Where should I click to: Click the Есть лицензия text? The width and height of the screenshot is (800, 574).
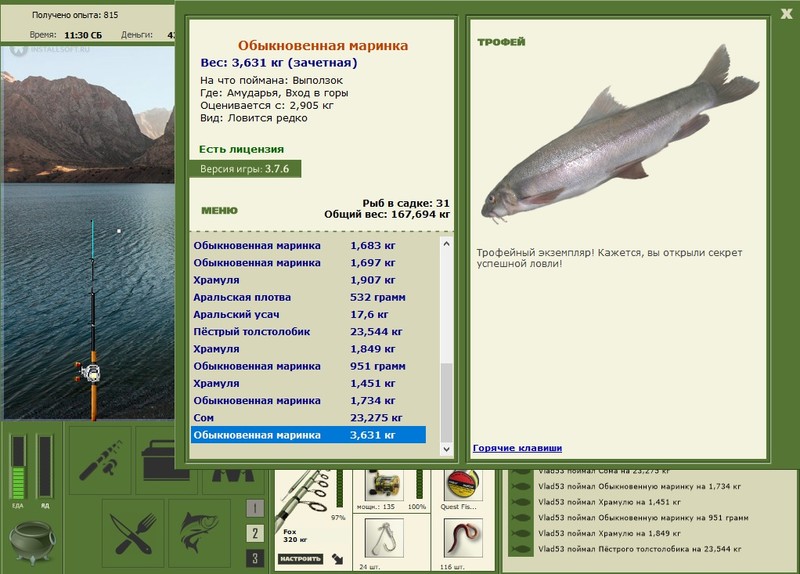pos(241,149)
